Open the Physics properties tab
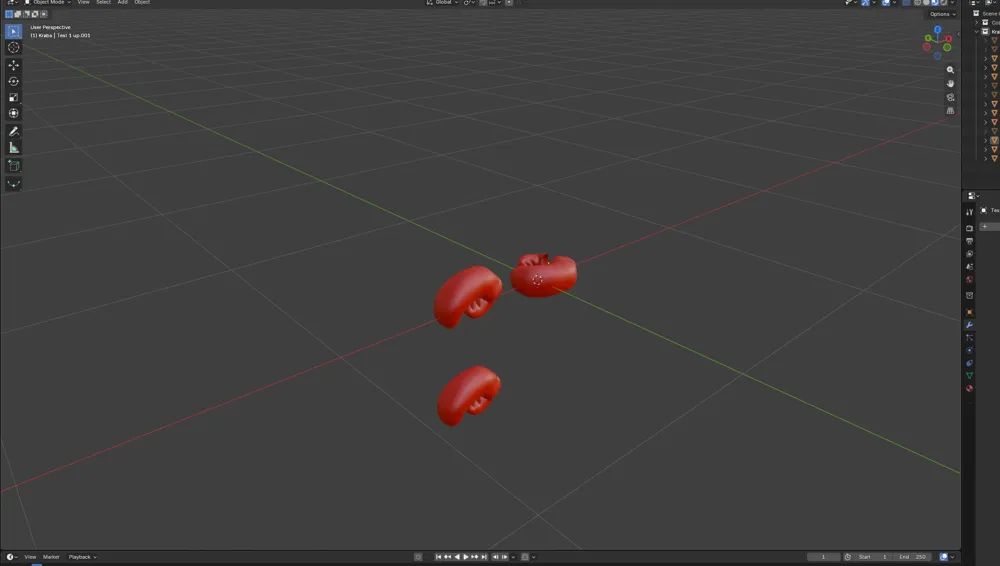Viewport: 1000px width, 566px height. (x=969, y=350)
